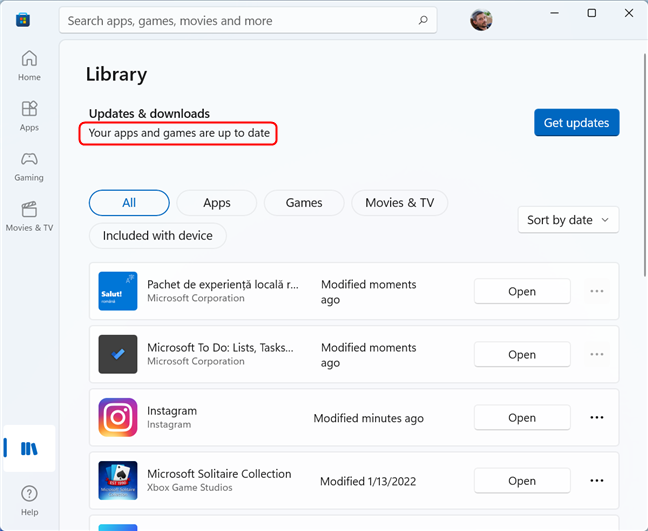Expand the Sort by date dropdown

(x=568, y=220)
